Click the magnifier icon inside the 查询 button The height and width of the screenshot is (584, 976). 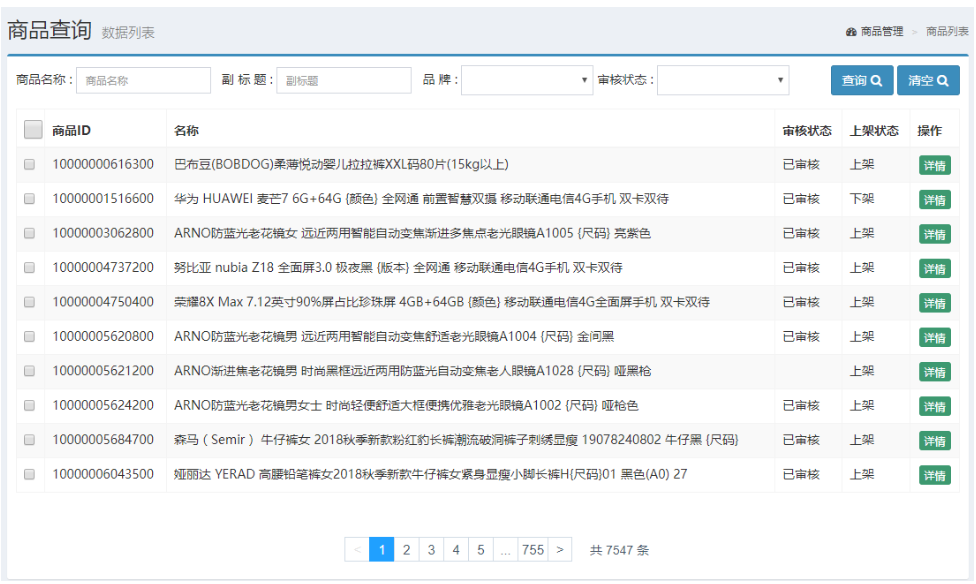pos(876,80)
